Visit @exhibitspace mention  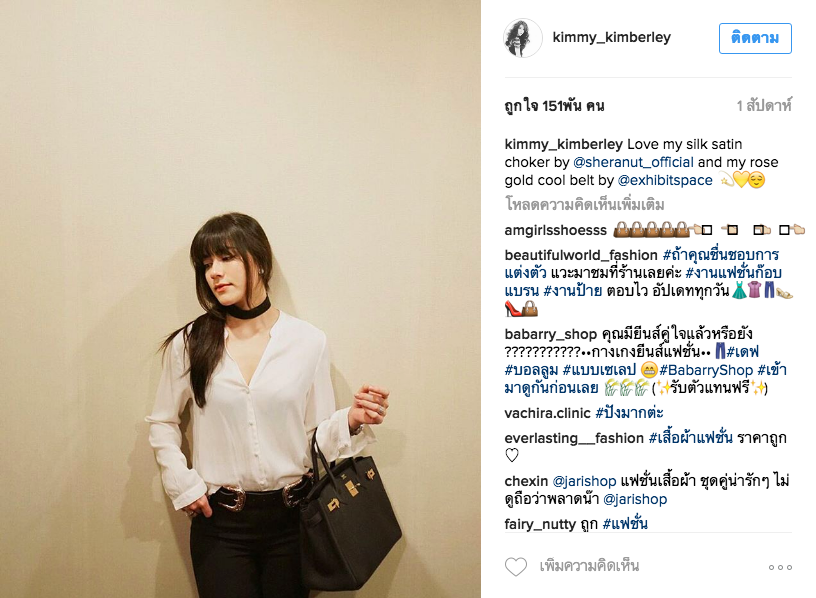click(x=665, y=181)
